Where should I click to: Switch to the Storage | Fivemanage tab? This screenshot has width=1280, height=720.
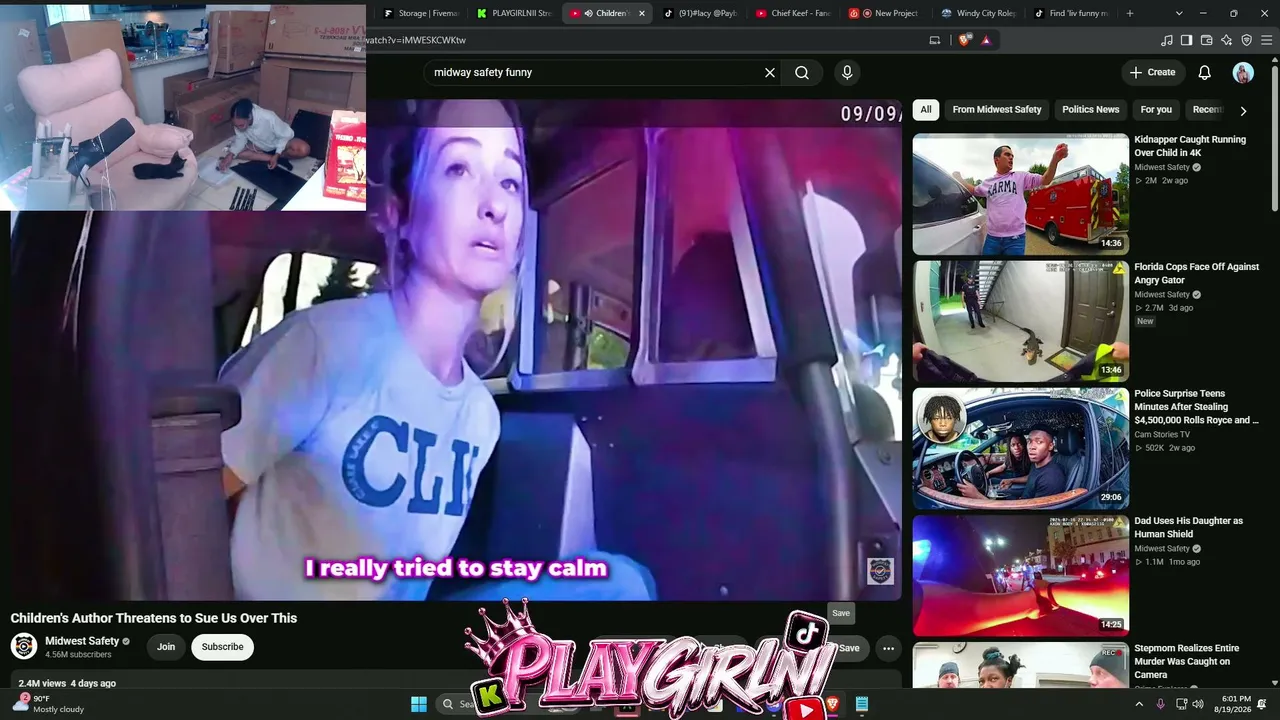pos(422,13)
